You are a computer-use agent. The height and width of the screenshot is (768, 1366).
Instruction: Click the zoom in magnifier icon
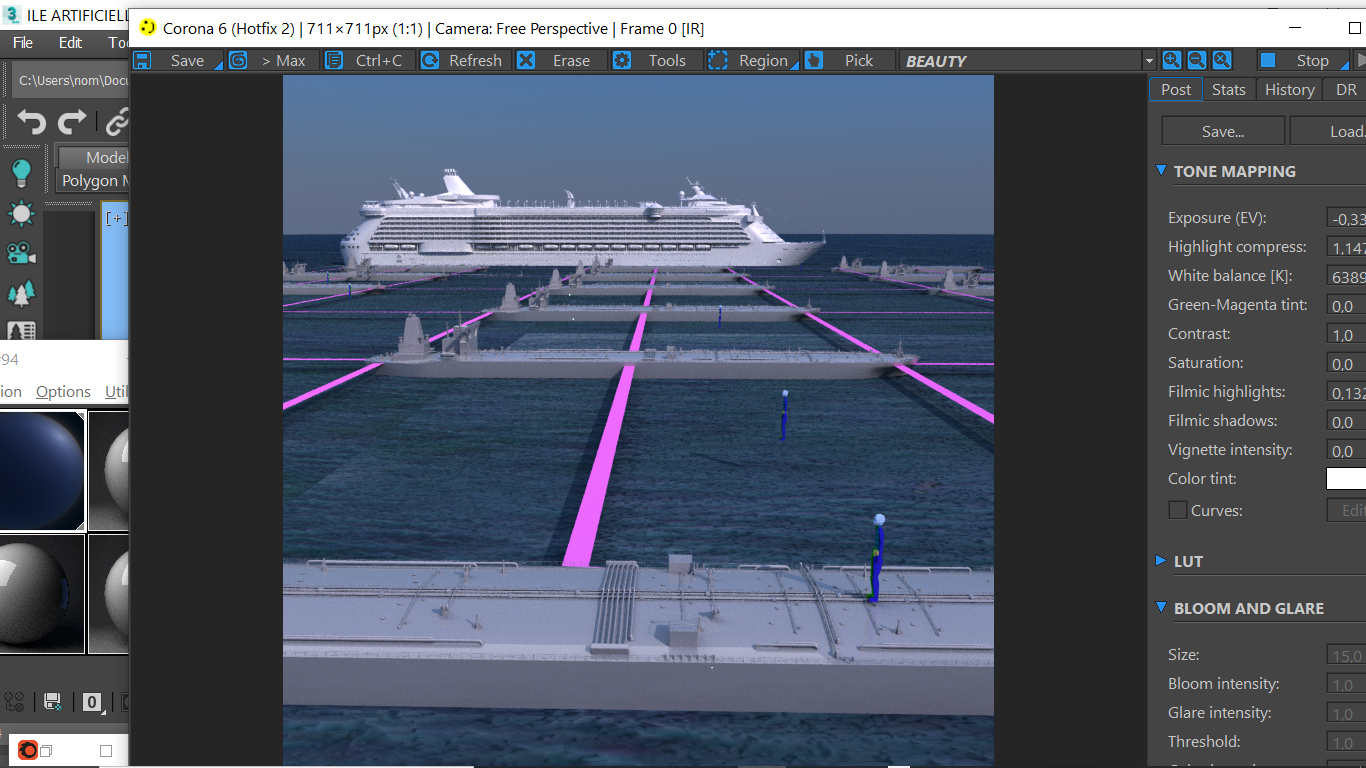(1171, 60)
